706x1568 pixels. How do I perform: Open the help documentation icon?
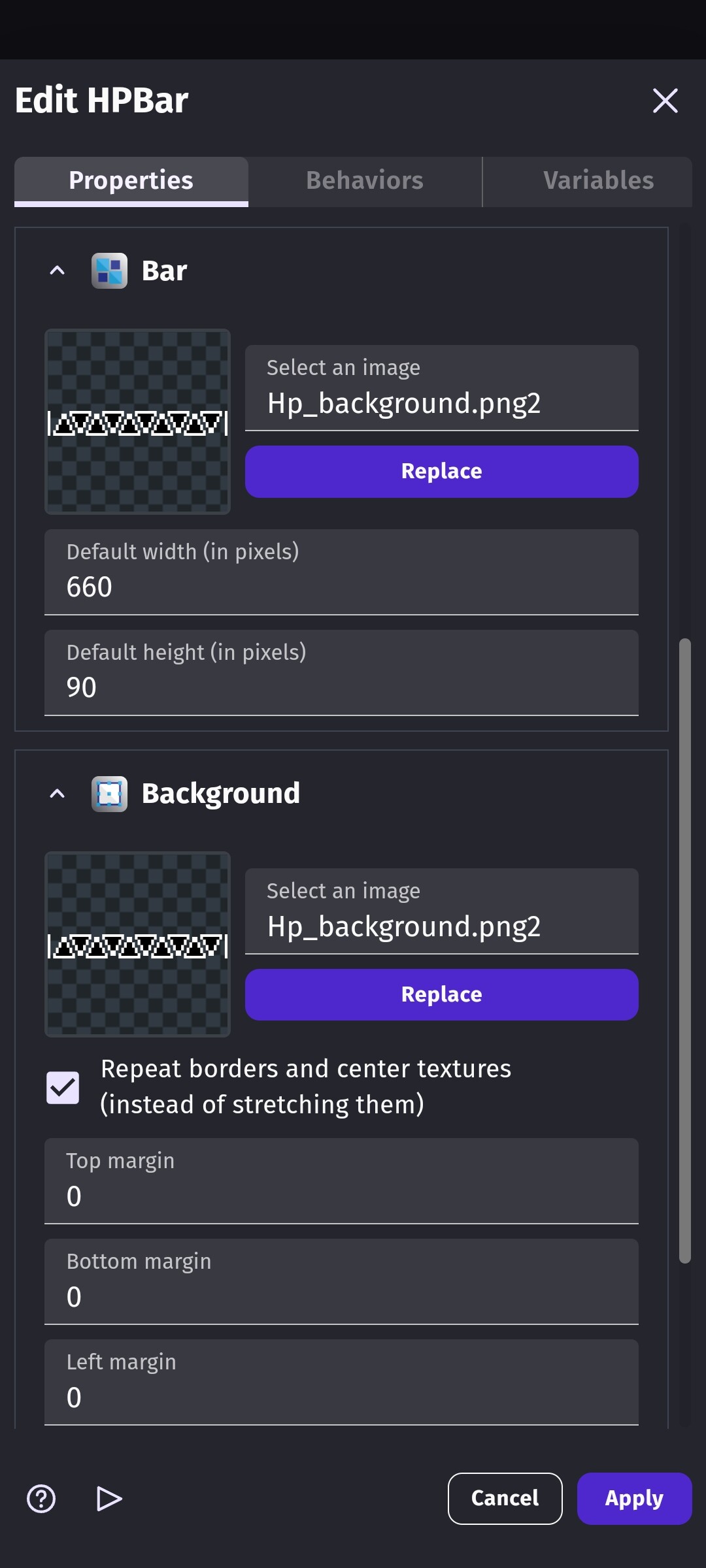41,1499
